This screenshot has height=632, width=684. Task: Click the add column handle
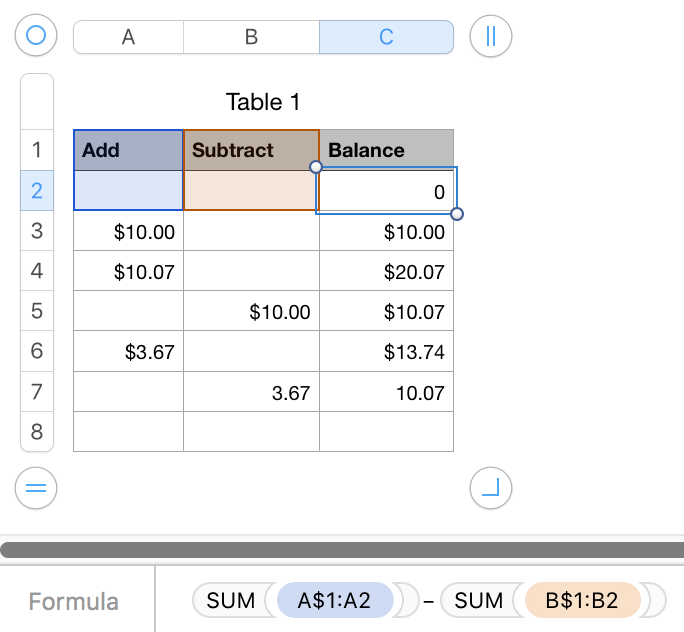491,36
